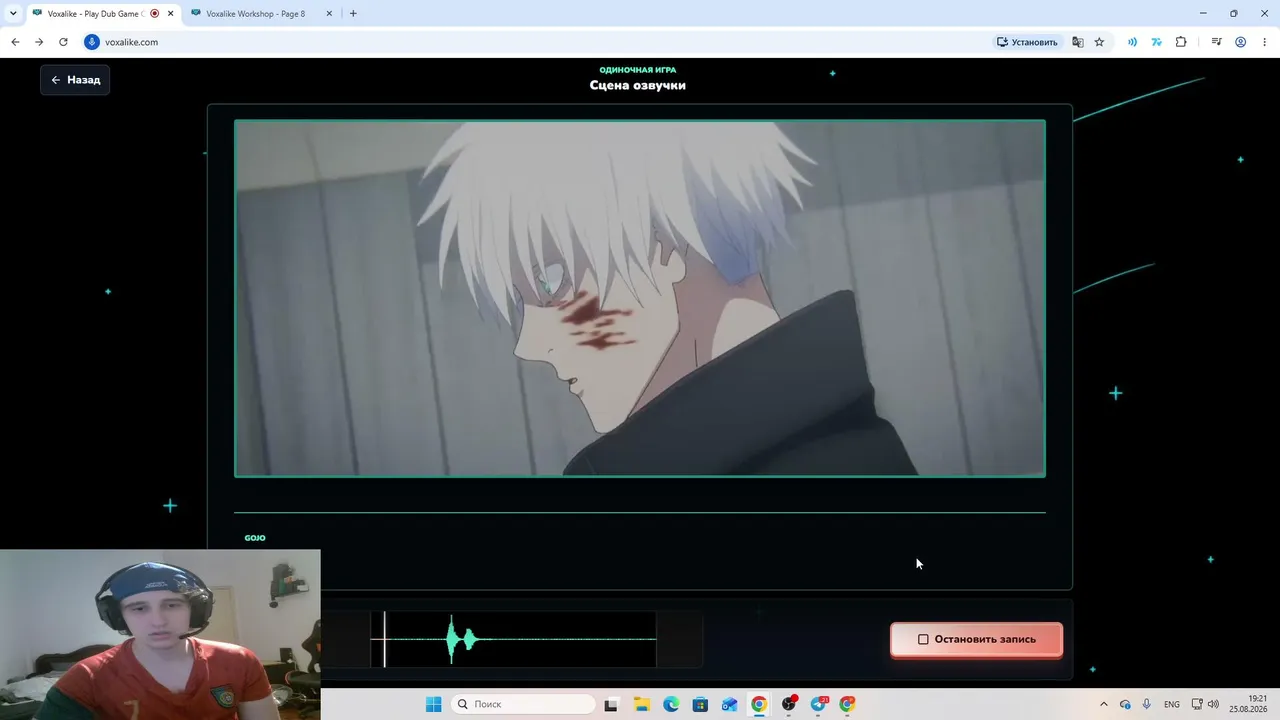Click the Установить install app button
This screenshot has height=720, width=1280.
point(1027,42)
